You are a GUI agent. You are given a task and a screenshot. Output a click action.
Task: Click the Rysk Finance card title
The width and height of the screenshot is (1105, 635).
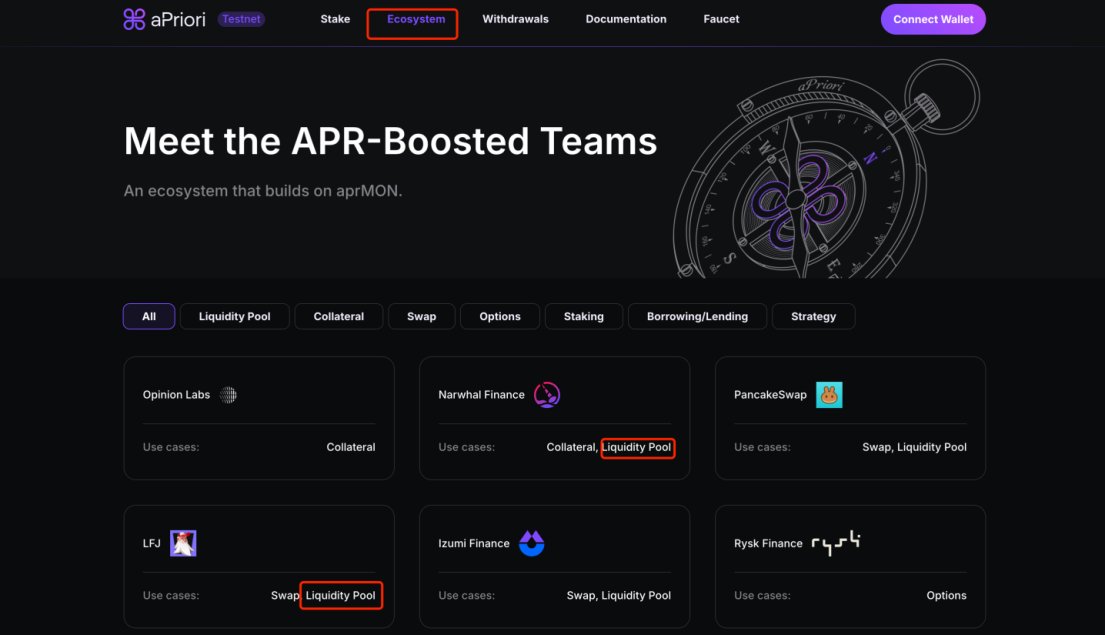(768, 543)
